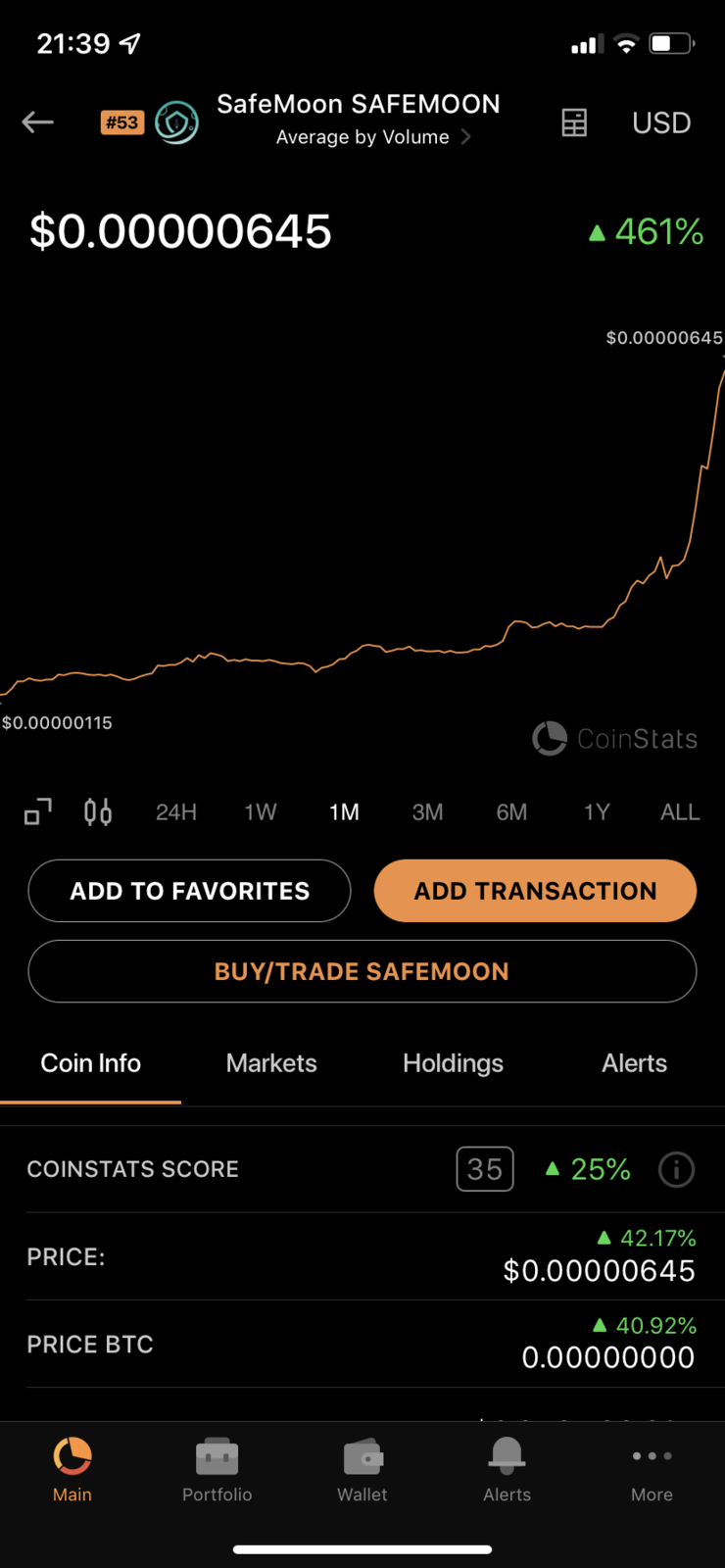Image resolution: width=725 pixels, height=1568 pixels.
Task: Open the calculator grid icon
Action: [x=574, y=122]
